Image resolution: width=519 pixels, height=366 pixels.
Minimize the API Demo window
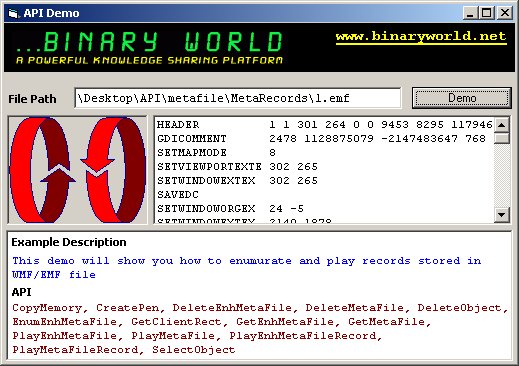(470, 13)
